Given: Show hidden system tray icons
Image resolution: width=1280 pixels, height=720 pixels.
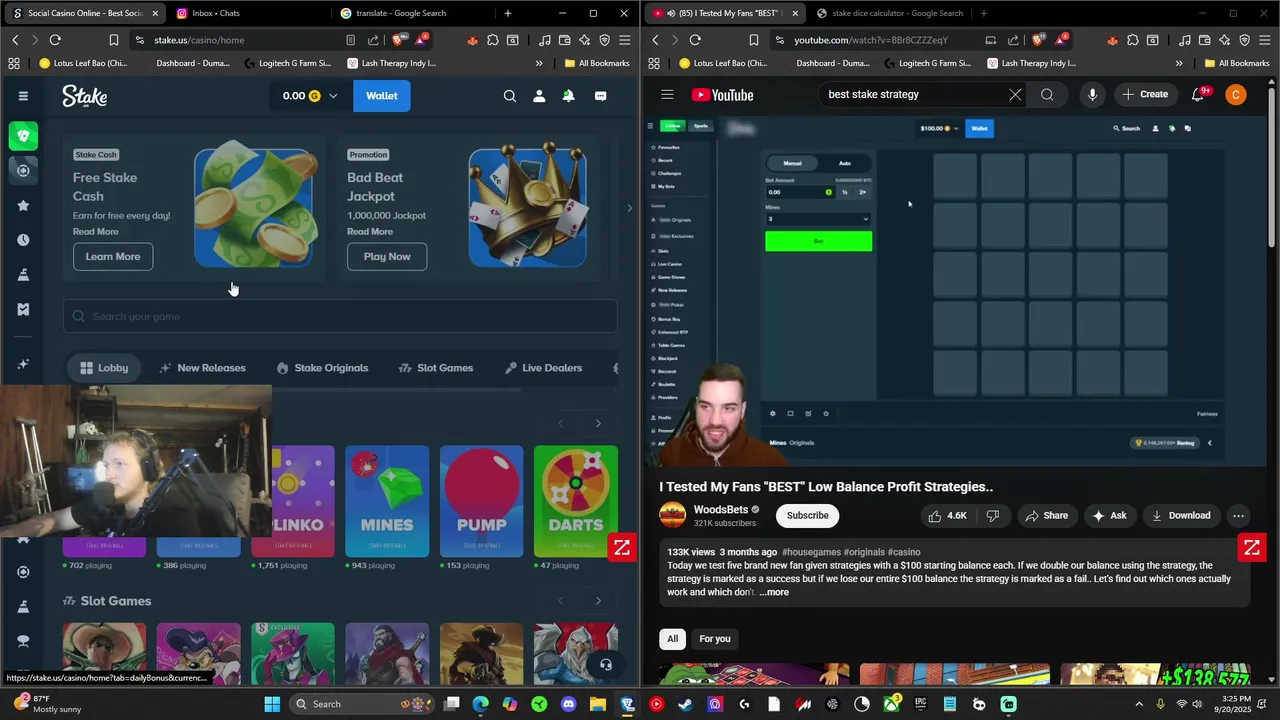Looking at the screenshot, I should pos(1139,704).
